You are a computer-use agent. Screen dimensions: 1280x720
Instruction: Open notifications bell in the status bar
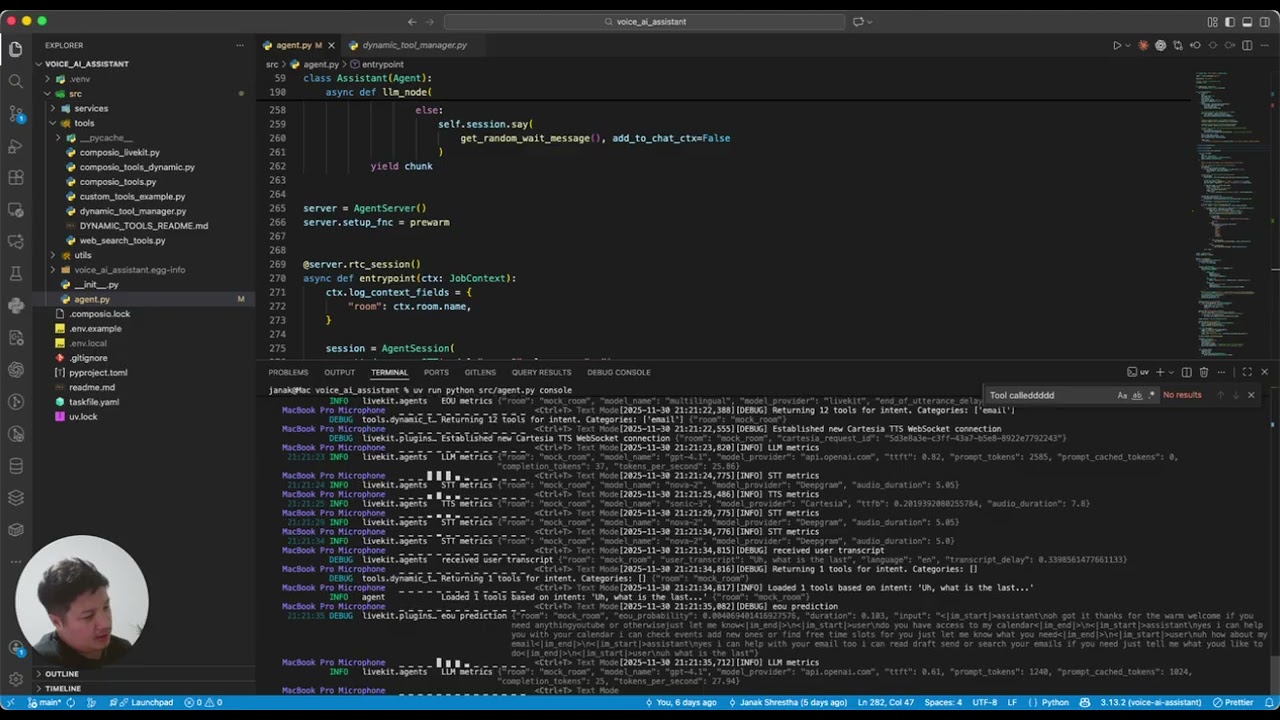pyautogui.click(x=1267, y=702)
